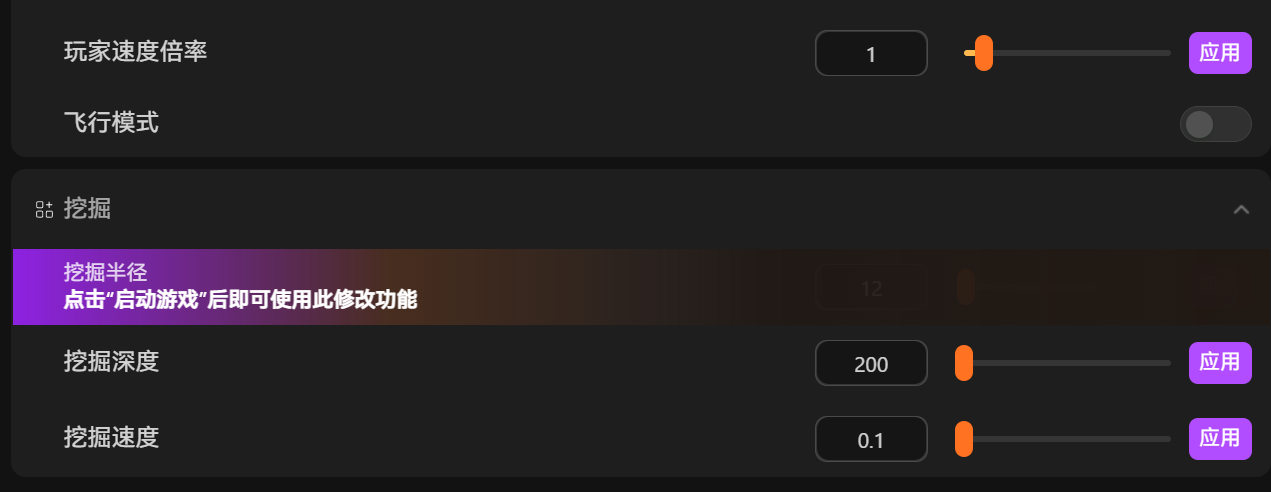Hit the 应用 button beside 挖掘速度
Screen dimensions: 1271x492
[1220, 438]
